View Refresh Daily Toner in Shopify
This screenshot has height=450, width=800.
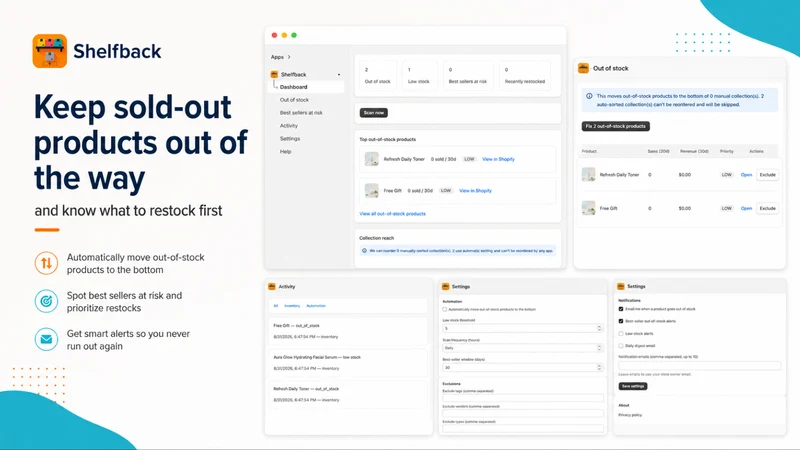click(498, 159)
